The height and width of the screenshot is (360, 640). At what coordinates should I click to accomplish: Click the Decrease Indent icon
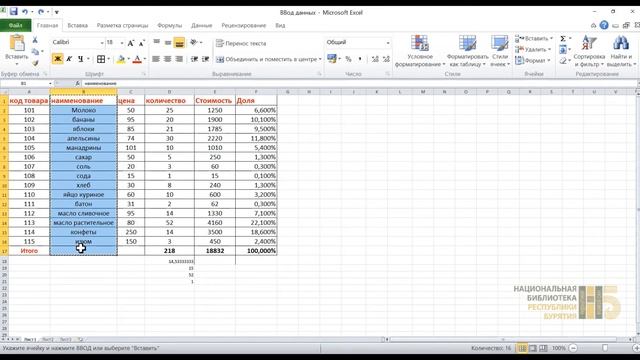coord(194,59)
